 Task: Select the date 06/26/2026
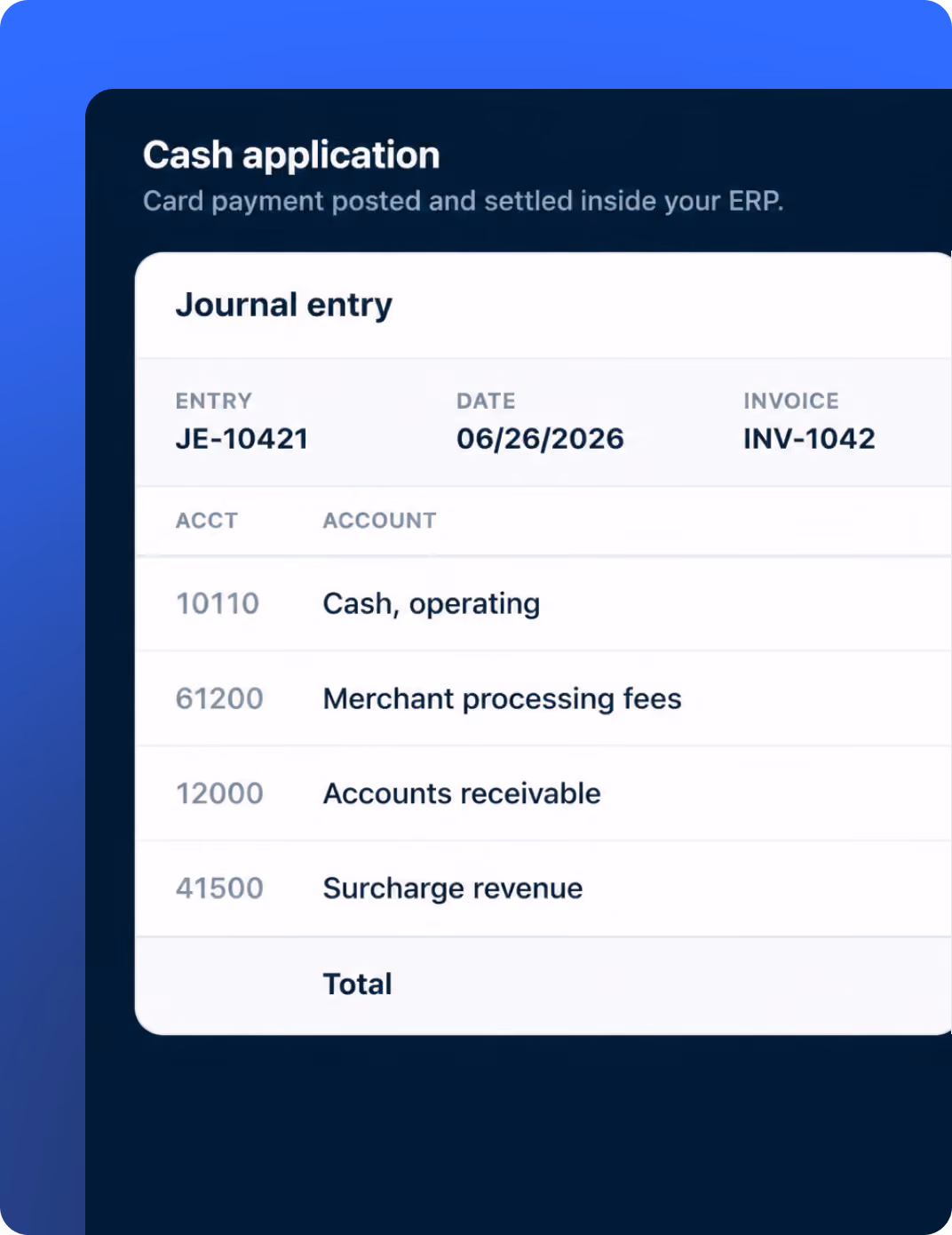[x=540, y=438]
